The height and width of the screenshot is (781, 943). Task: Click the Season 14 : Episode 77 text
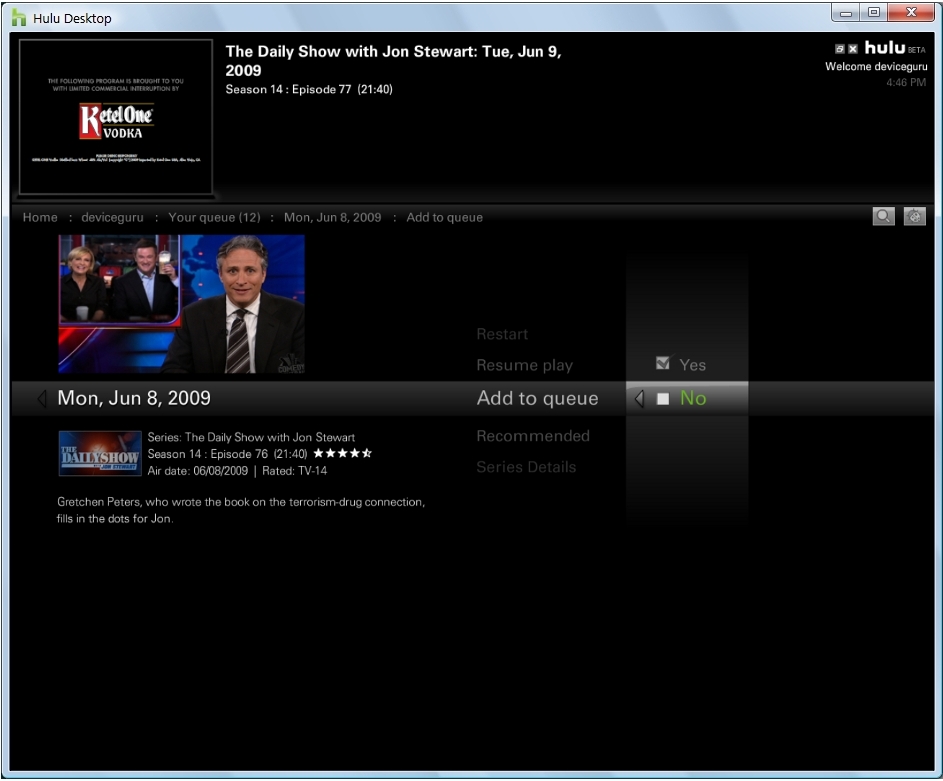pyautogui.click(x=288, y=89)
